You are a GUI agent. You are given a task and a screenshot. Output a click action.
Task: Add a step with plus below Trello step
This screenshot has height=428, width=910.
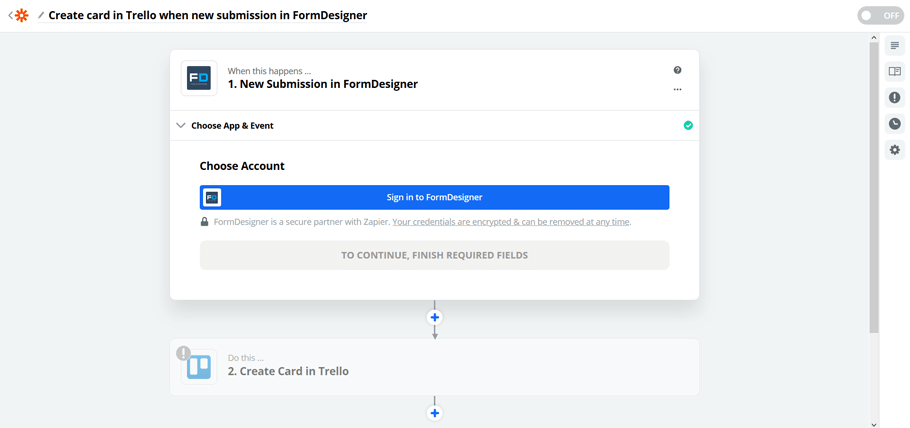point(435,413)
